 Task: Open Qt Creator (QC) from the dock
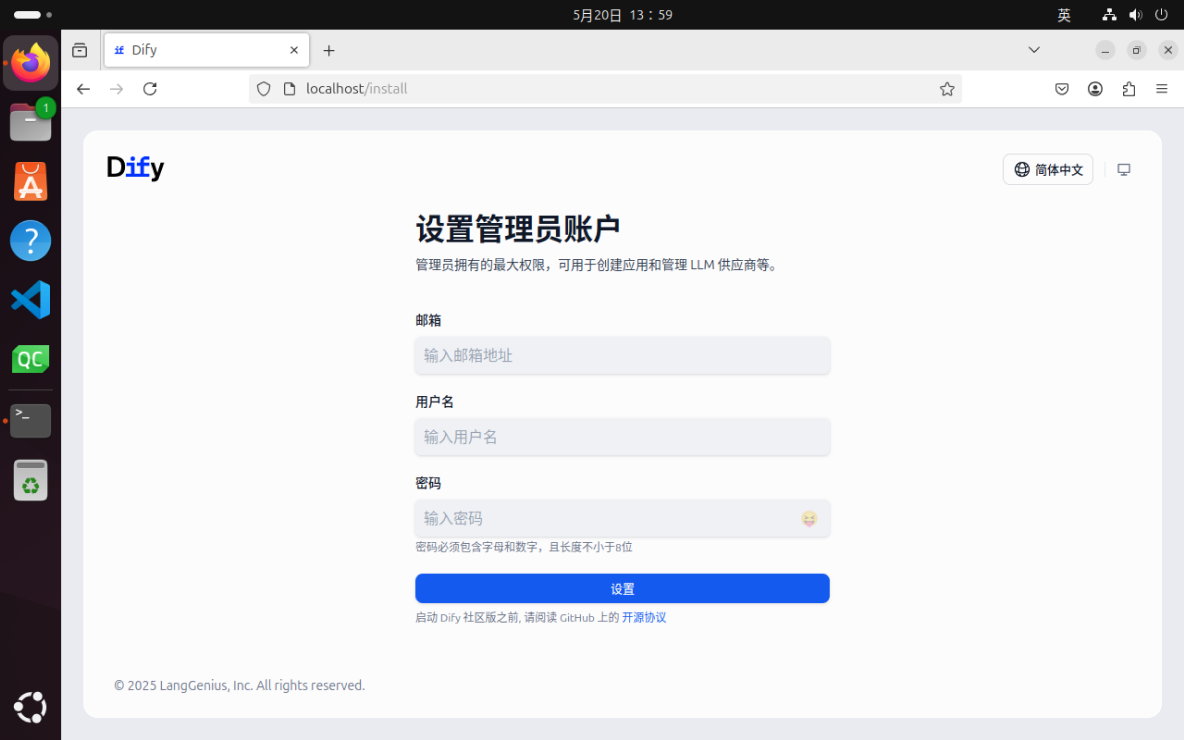click(x=30, y=359)
